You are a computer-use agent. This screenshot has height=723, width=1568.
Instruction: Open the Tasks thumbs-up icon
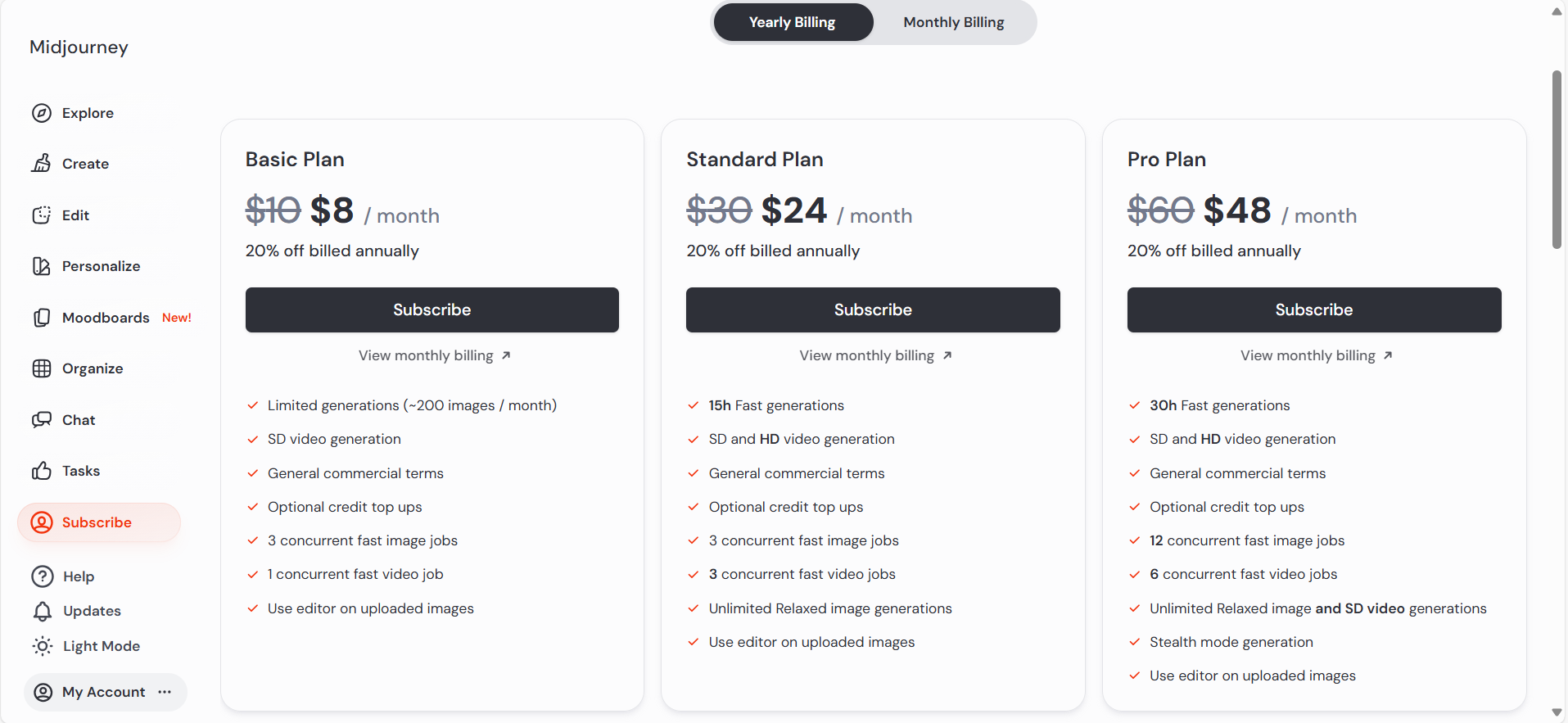pyautogui.click(x=42, y=471)
